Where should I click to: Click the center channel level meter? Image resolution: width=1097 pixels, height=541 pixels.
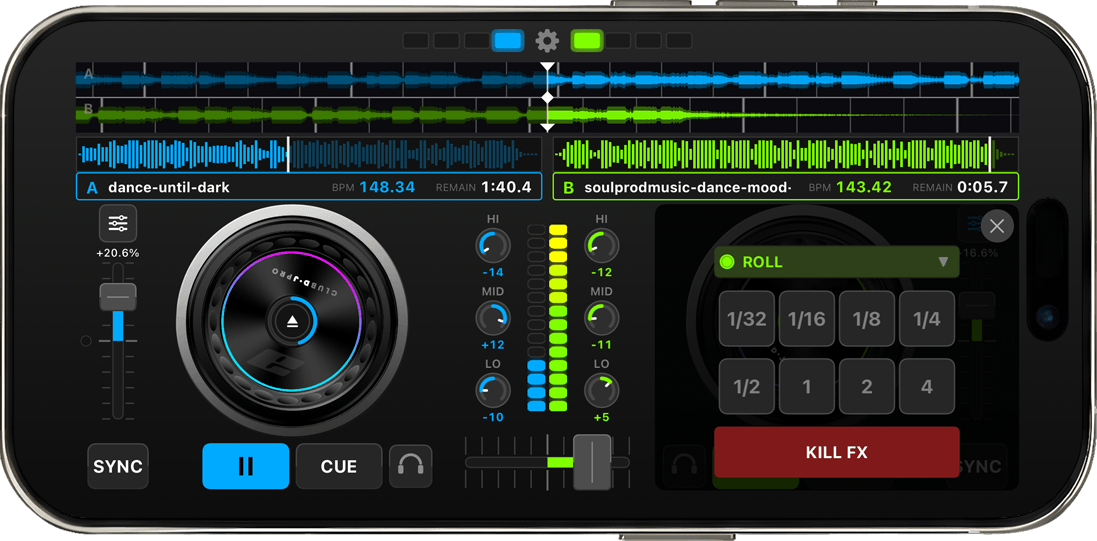coord(547,318)
